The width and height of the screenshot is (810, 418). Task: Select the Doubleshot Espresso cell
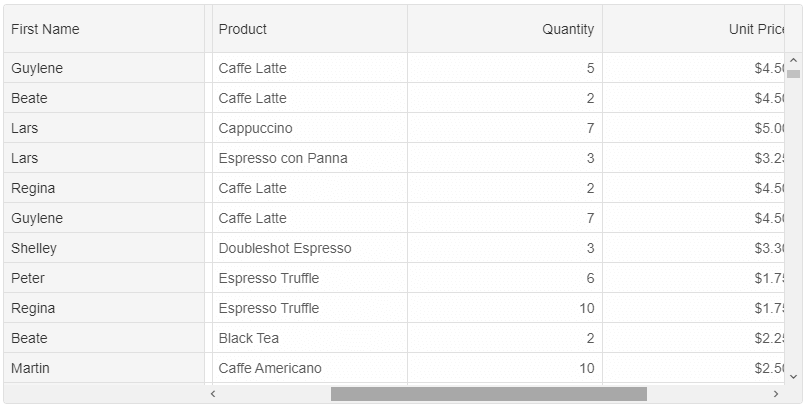pyautogui.click(x=310, y=248)
